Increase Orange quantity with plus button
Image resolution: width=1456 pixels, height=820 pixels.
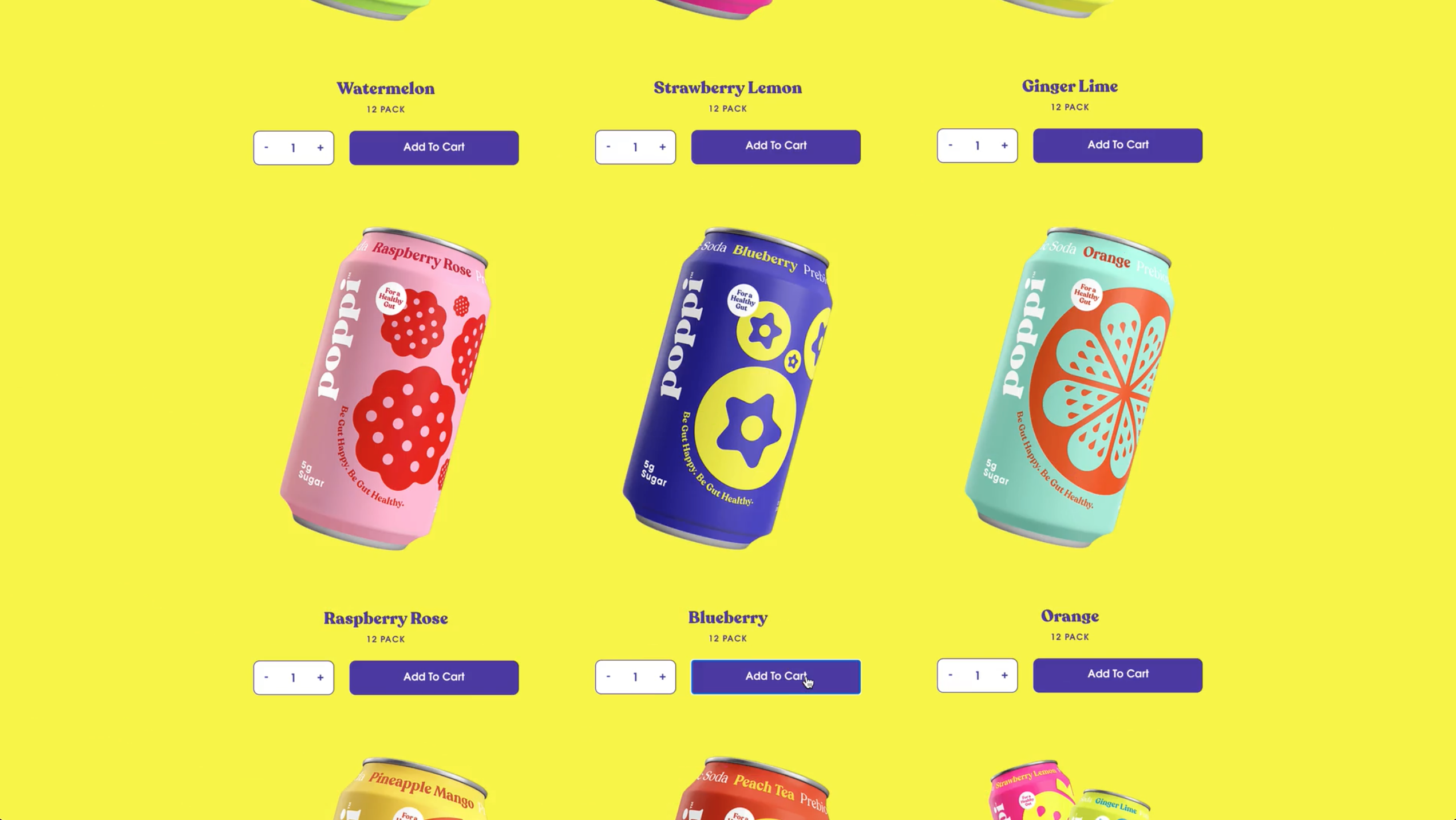point(1004,675)
